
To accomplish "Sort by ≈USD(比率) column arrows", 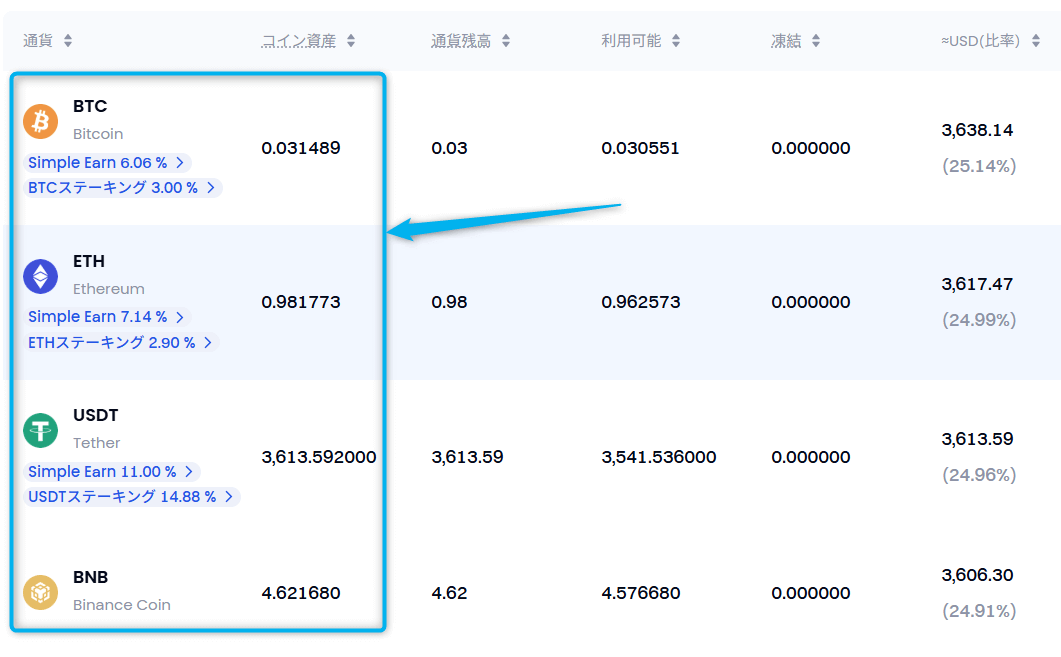I will tap(1035, 41).
